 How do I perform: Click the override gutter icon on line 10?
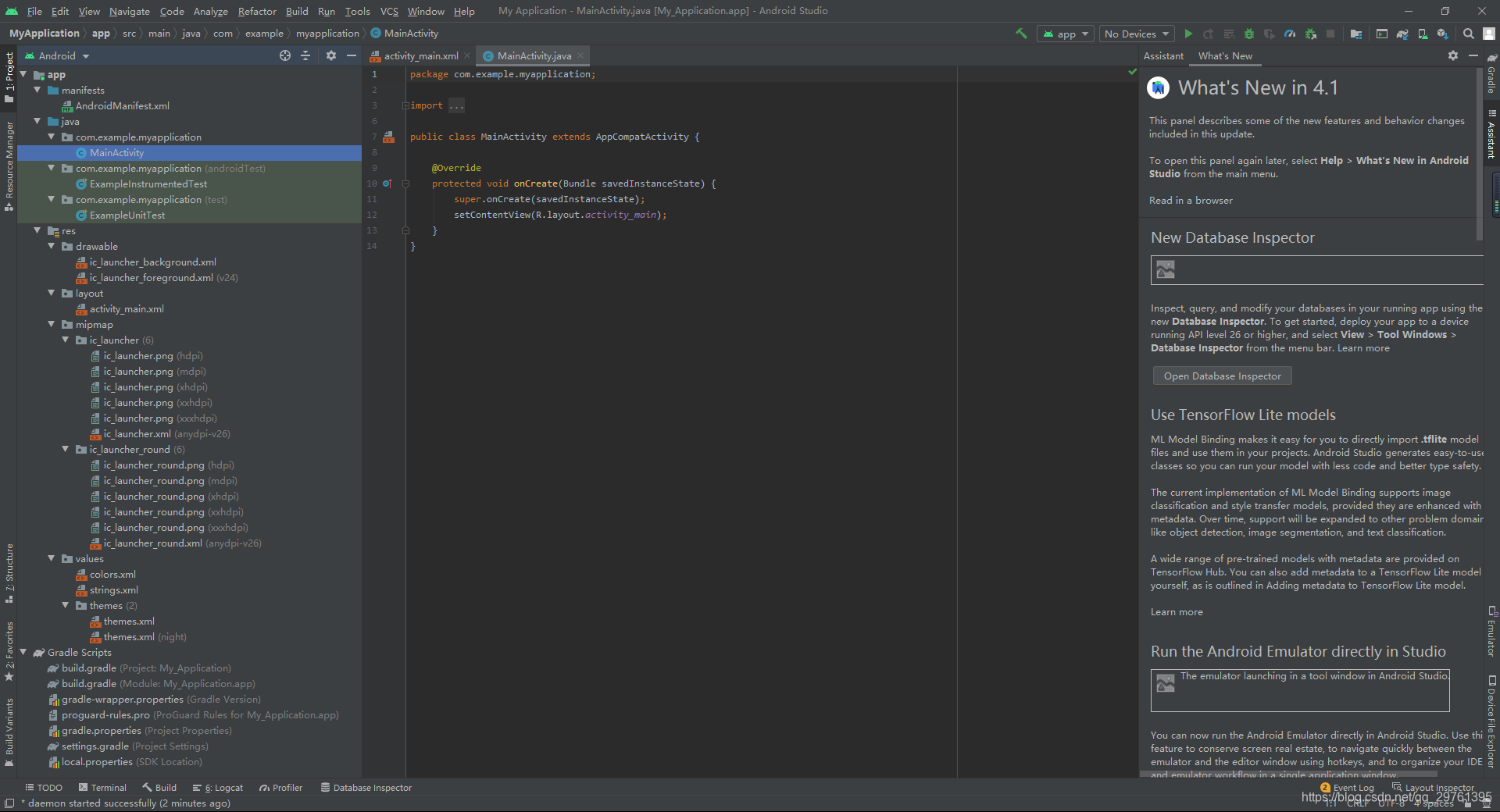387,183
